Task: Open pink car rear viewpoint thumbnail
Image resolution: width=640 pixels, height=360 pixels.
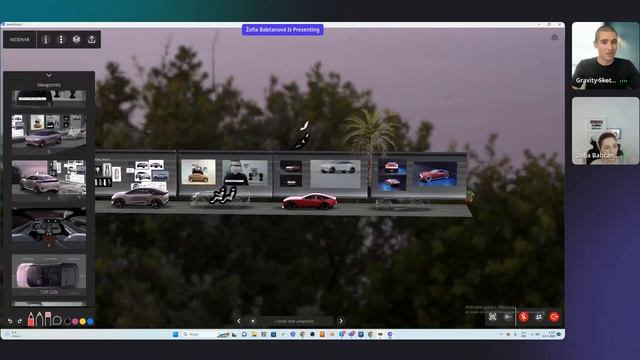Action: pyautogui.click(x=49, y=180)
